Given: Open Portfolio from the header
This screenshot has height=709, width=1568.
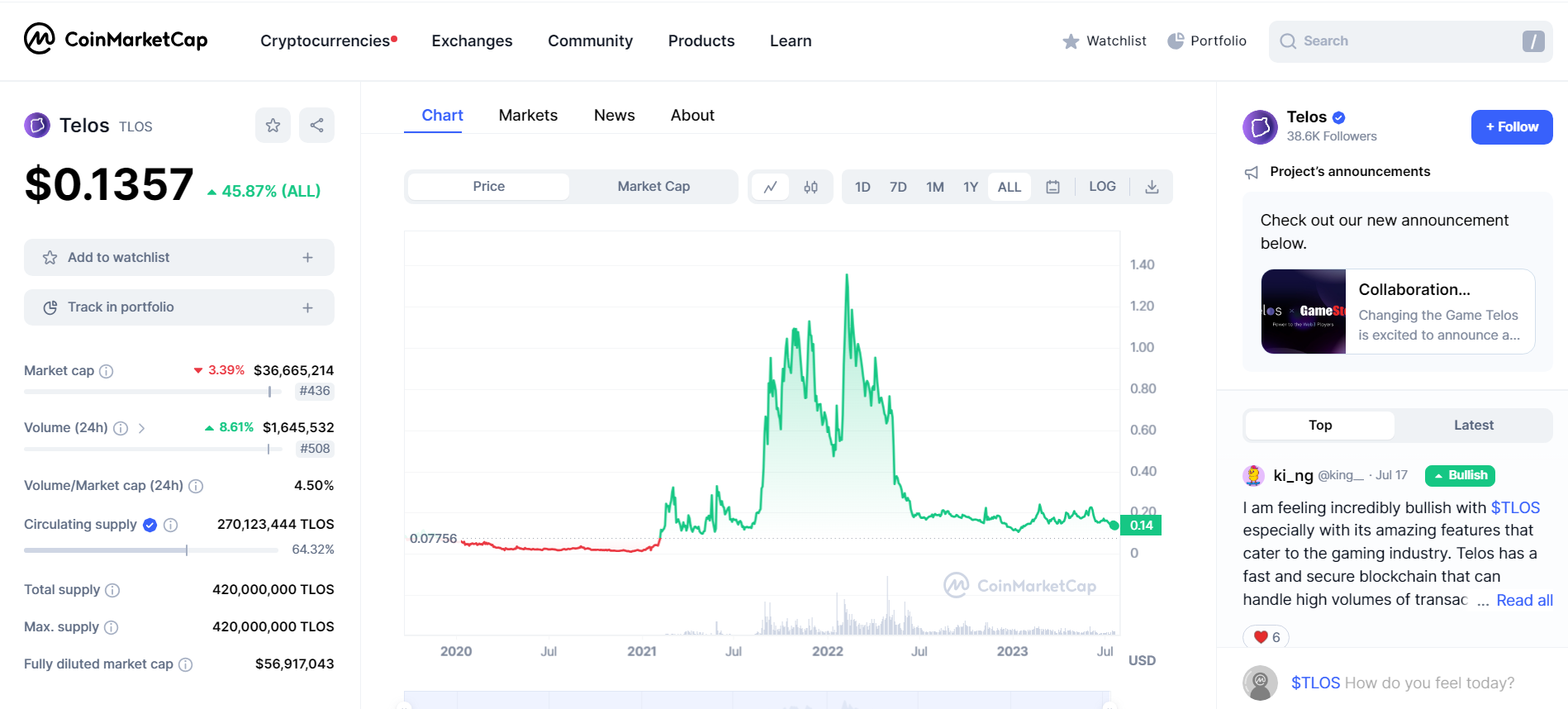Looking at the screenshot, I should point(1207,41).
